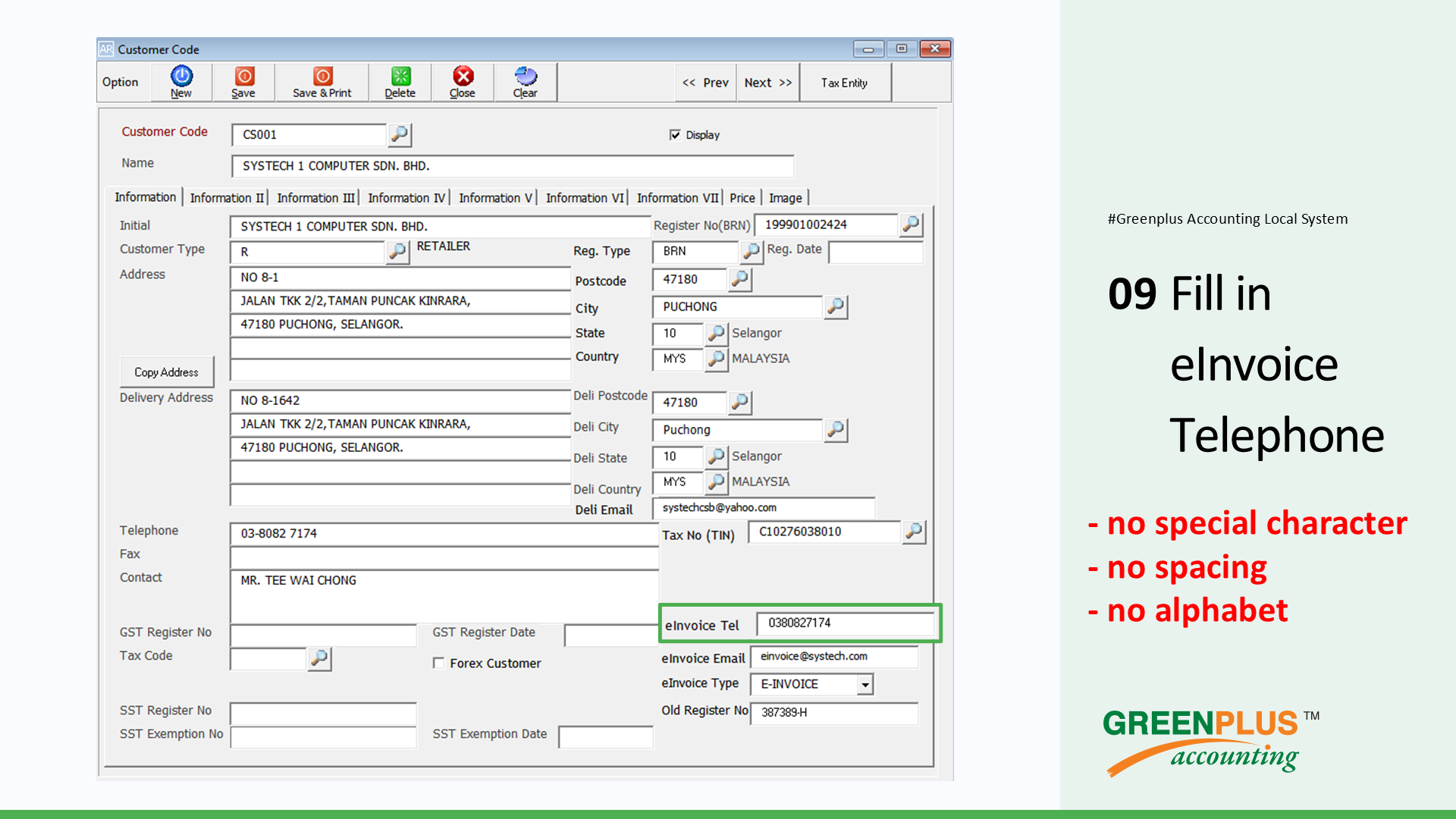Viewport: 1456px width, 819px height.
Task: Click the Clear toolbar icon
Action: 525,82
